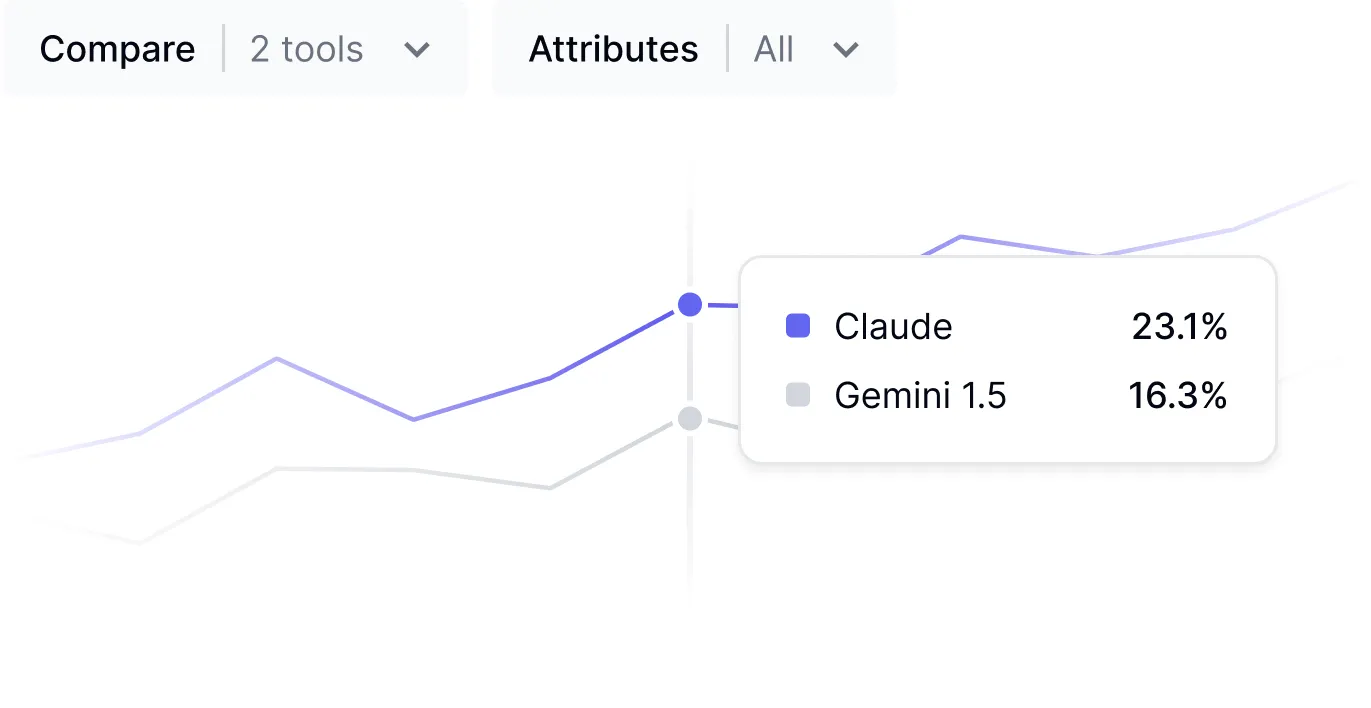
Task: Select the Claude label in the tooltip
Action: tap(893, 326)
